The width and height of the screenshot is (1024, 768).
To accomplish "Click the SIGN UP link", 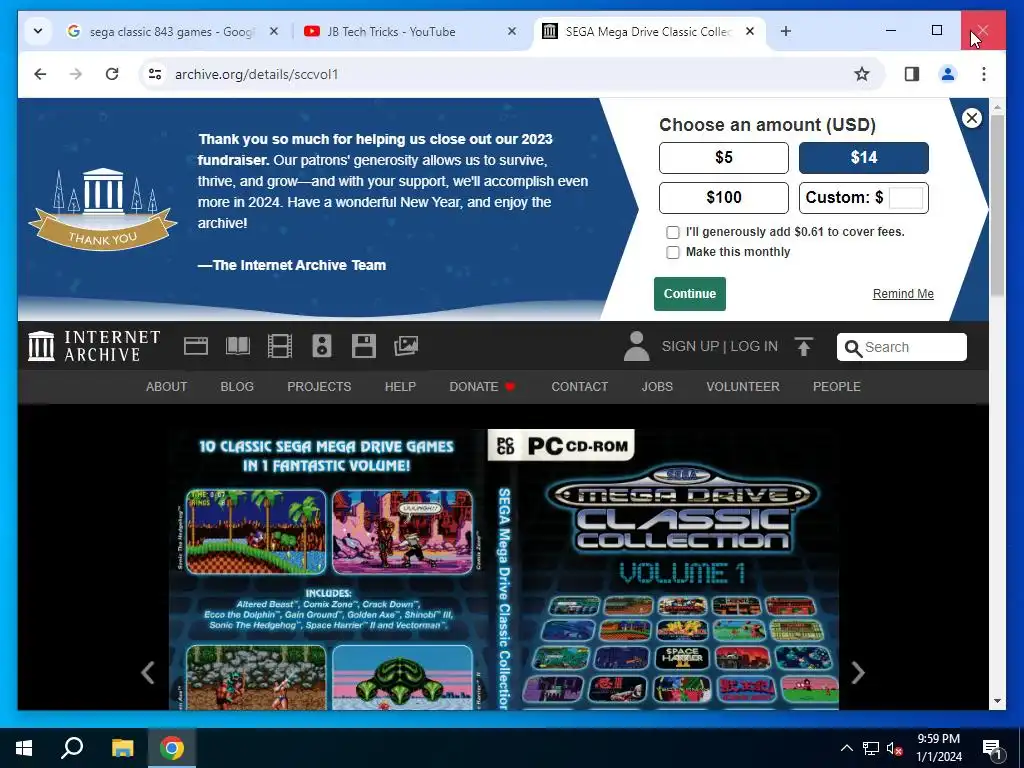I will pos(690,347).
